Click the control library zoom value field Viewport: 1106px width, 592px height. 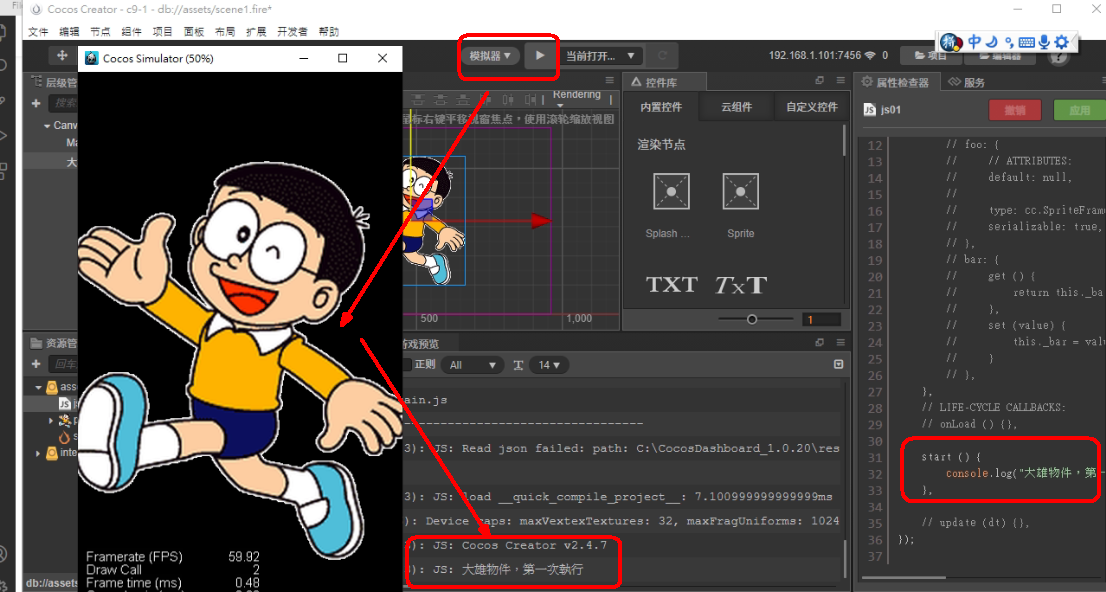(x=822, y=320)
